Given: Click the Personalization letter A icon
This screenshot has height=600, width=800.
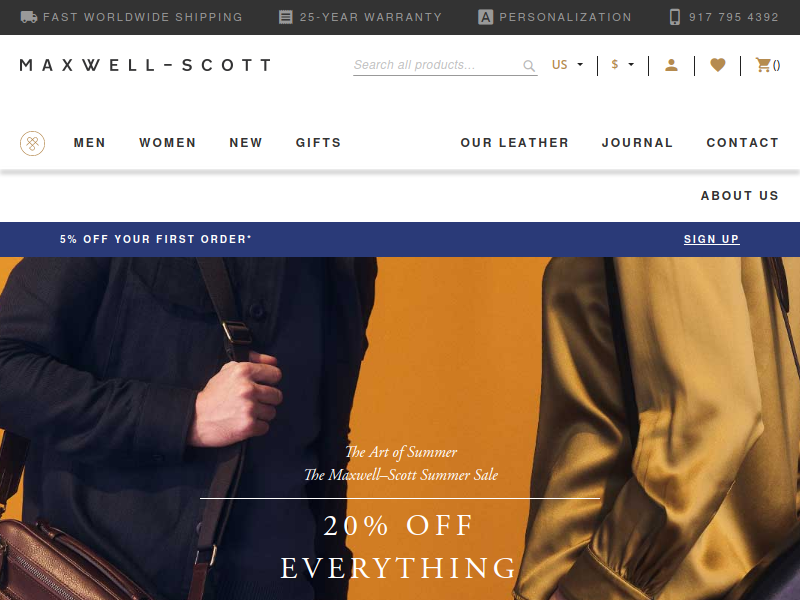Looking at the screenshot, I should [x=485, y=17].
